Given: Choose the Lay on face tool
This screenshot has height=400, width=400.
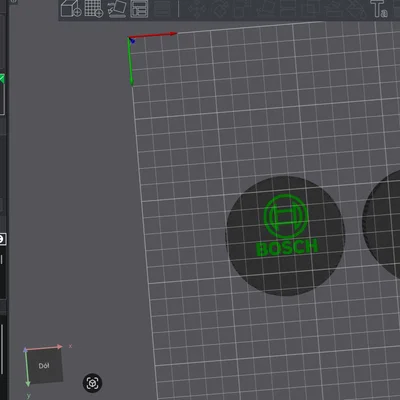Looking at the screenshot, I should 264,9.
